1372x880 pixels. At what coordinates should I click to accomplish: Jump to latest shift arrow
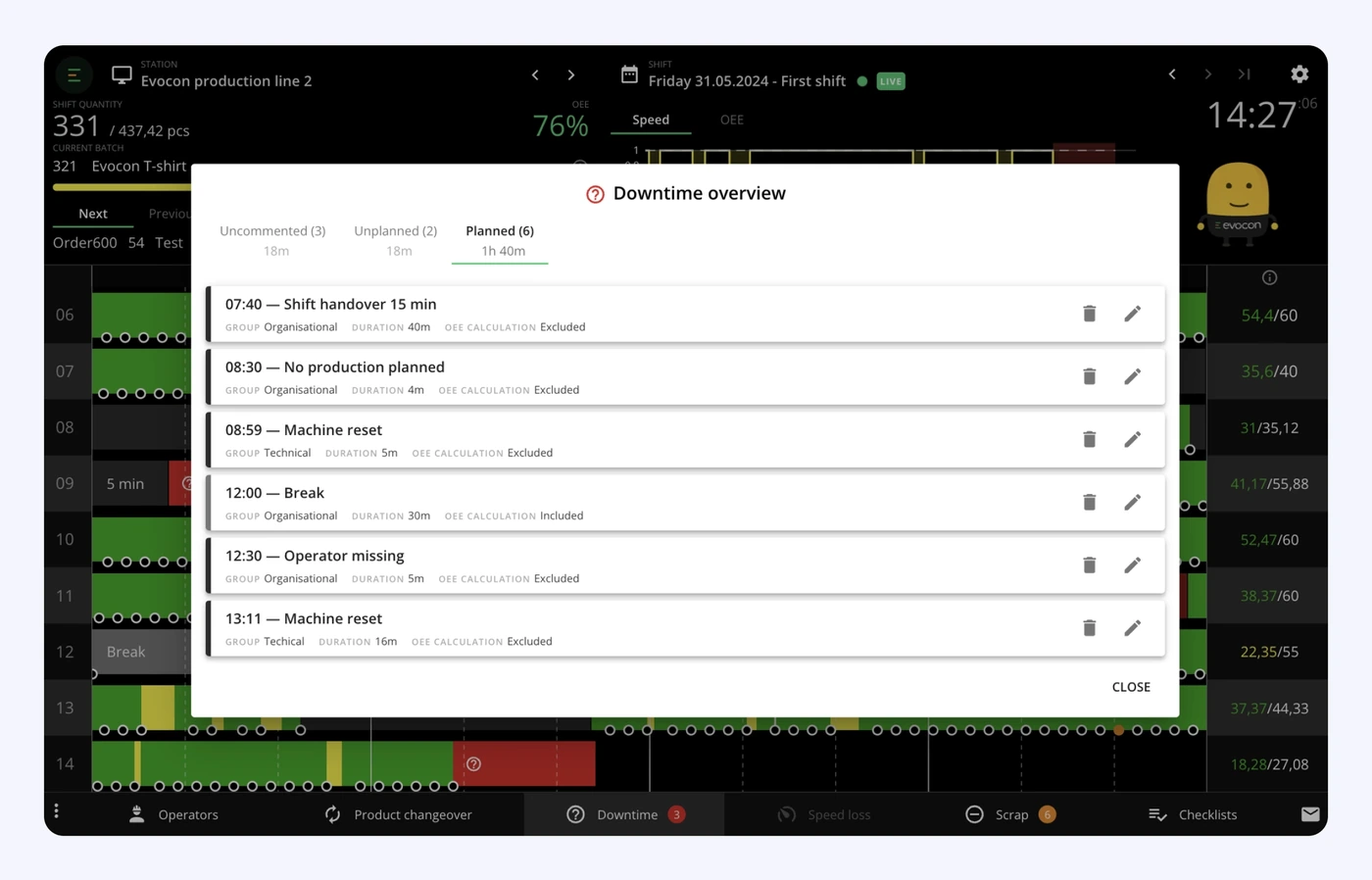click(x=1245, y=73)
